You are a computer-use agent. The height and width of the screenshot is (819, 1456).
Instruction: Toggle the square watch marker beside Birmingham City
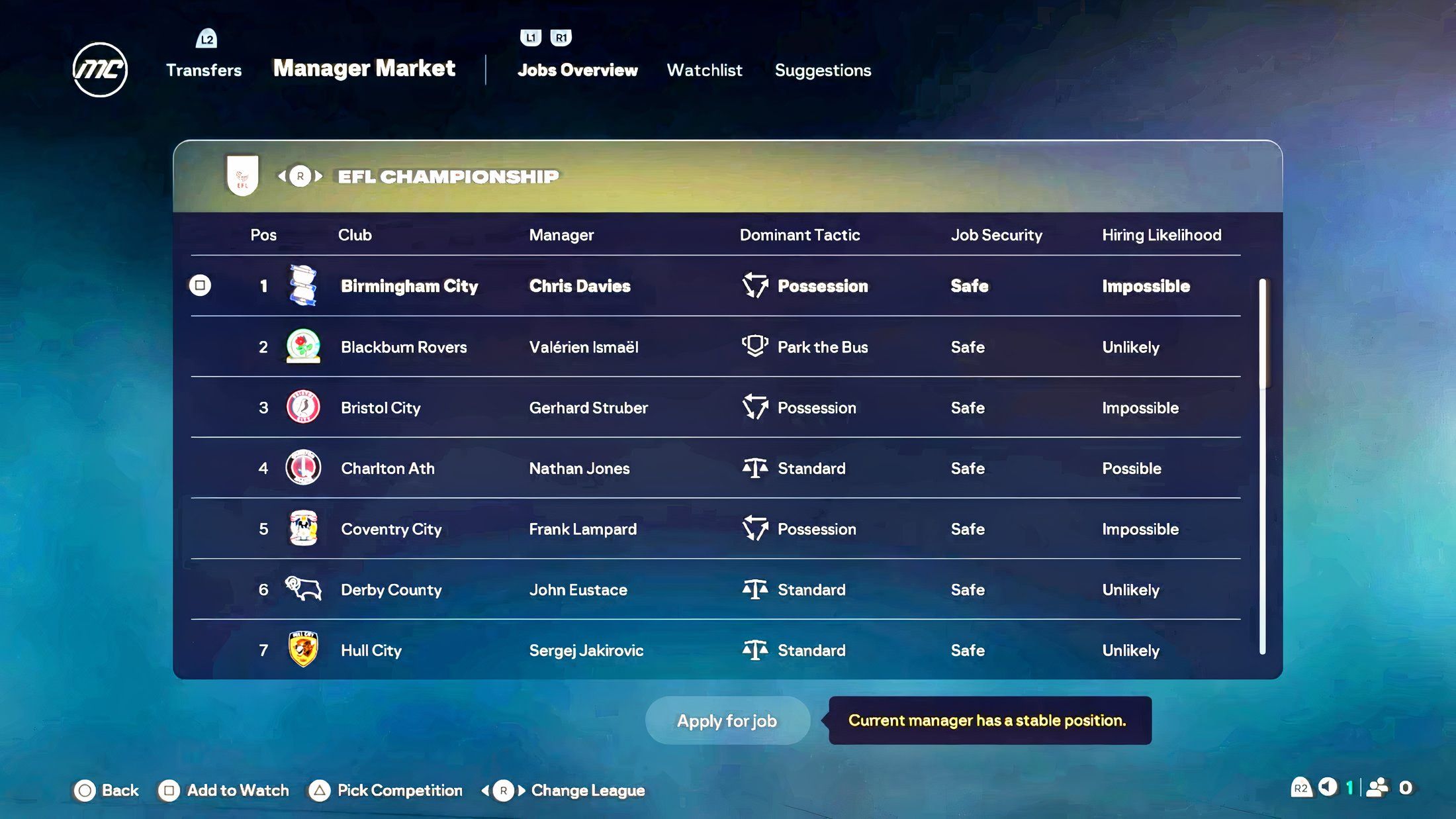(200, 285)
